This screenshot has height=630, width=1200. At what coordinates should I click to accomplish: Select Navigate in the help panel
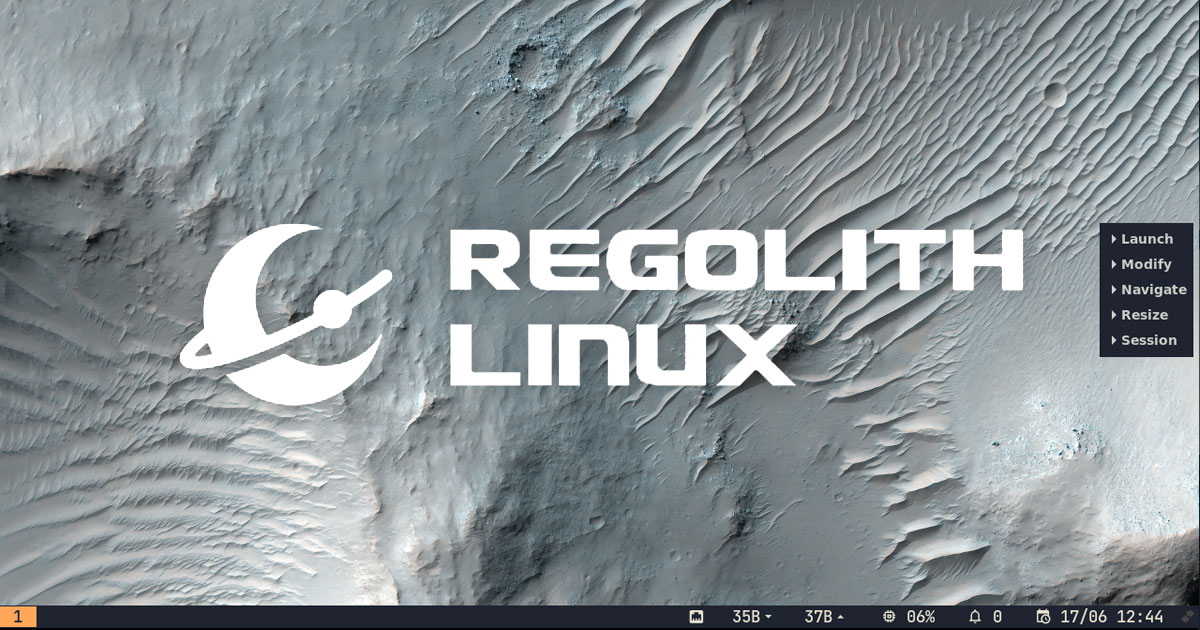(x=1152, y=289)
